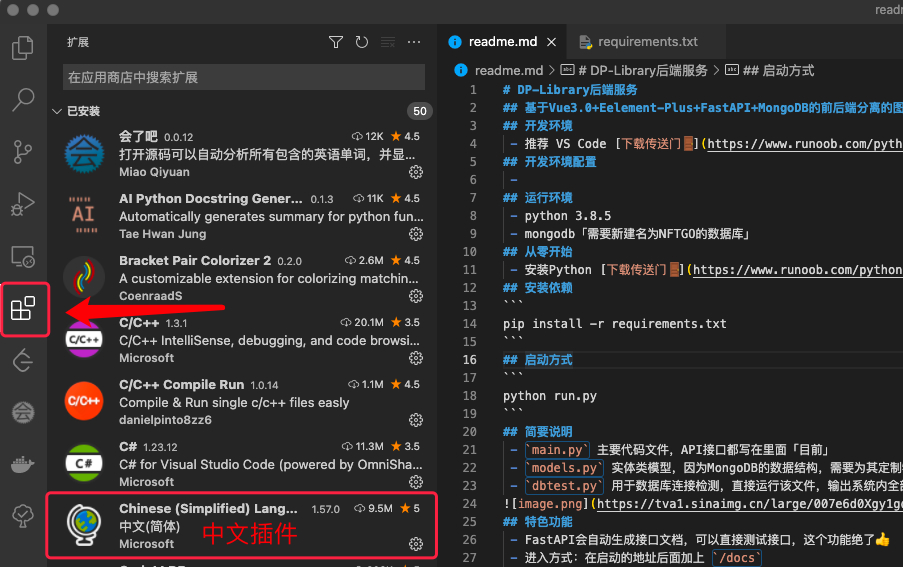Click breadcrumb # DP-Library后端服务
This screenshot has height=567, width=903.
(643, 71)
